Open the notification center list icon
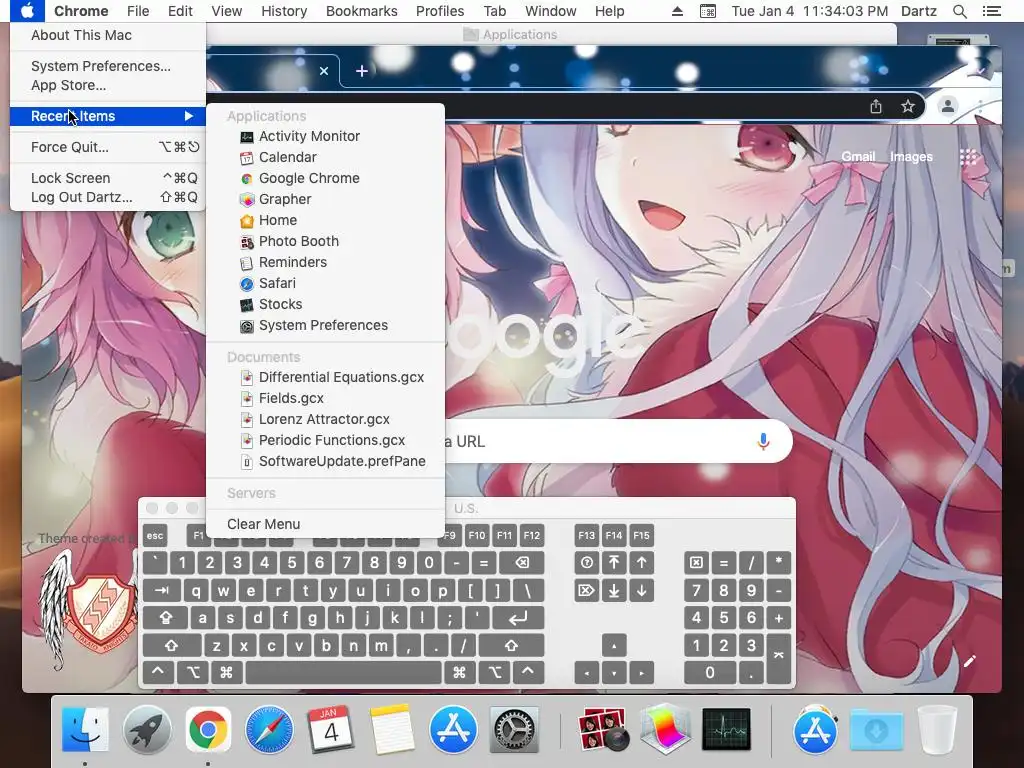Screen dimensions: 1024x768 (x=991, y=11)
